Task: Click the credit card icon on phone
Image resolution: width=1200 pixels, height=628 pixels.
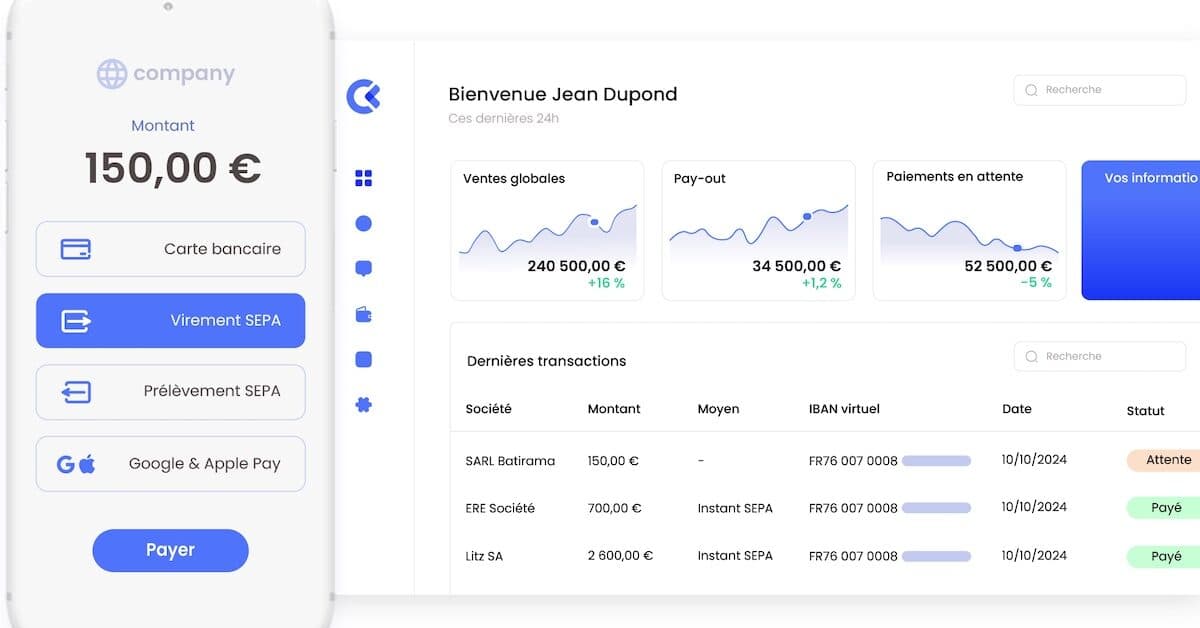Action: coord(76,249)
